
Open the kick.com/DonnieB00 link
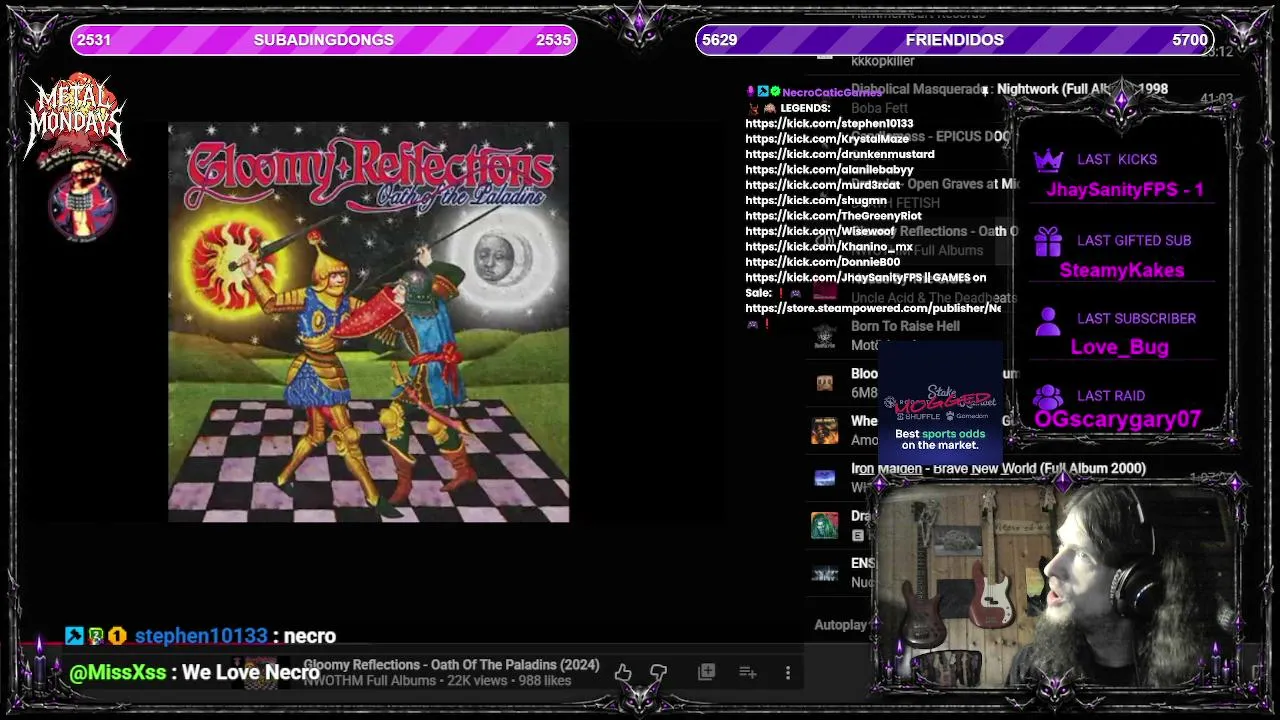point(822,262)
